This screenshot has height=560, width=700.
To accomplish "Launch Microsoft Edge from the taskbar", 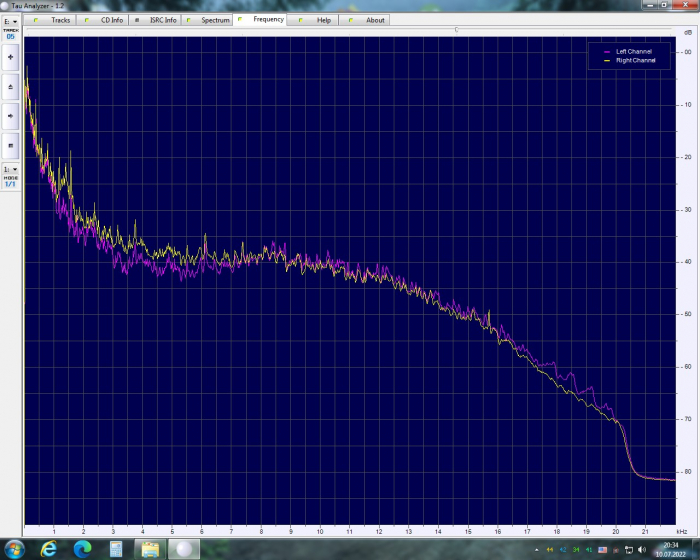I will [x=82, y=549].
